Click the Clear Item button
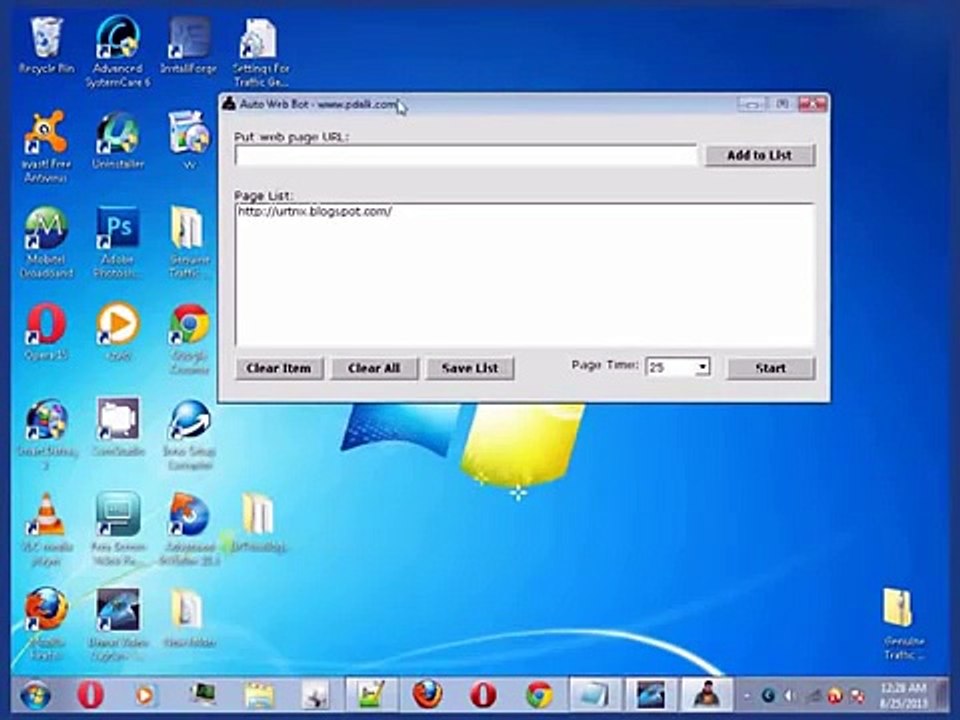960x720 pixels. point(279,368)
